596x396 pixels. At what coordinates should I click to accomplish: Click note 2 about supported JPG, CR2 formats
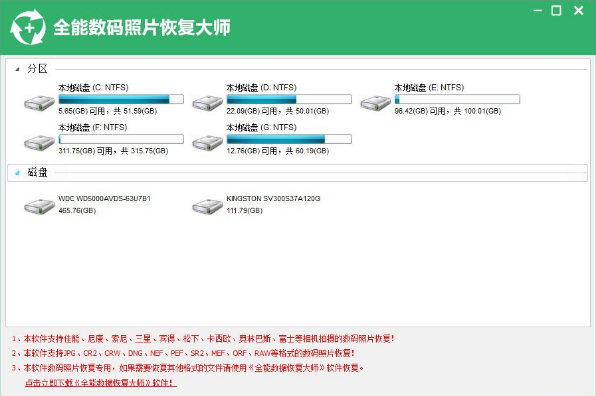(x=183, y=353)
